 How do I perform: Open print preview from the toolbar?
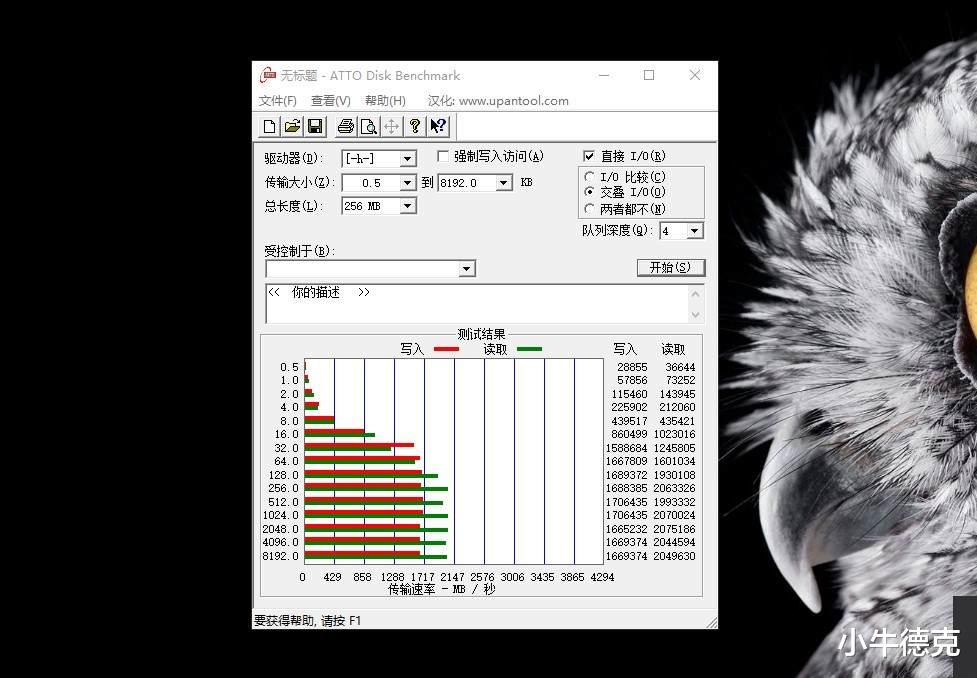point(368,126)
